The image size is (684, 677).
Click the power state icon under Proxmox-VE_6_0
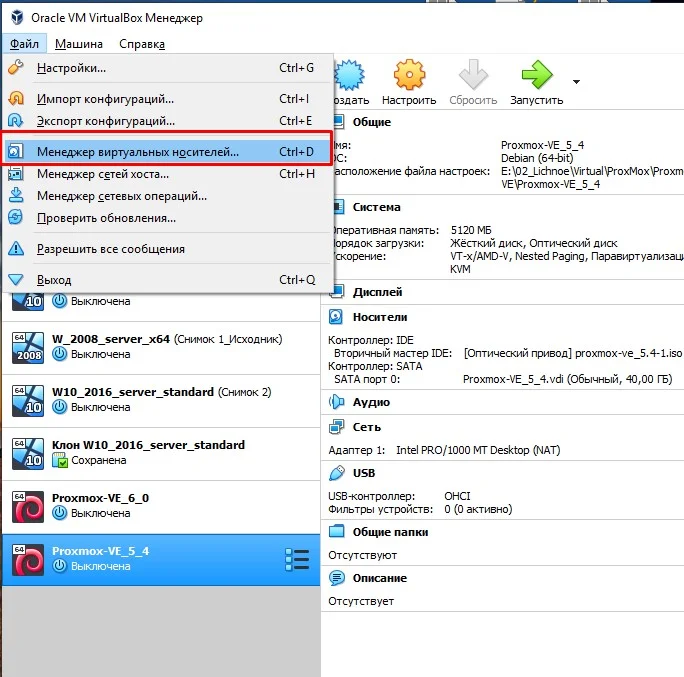[59, 513]
